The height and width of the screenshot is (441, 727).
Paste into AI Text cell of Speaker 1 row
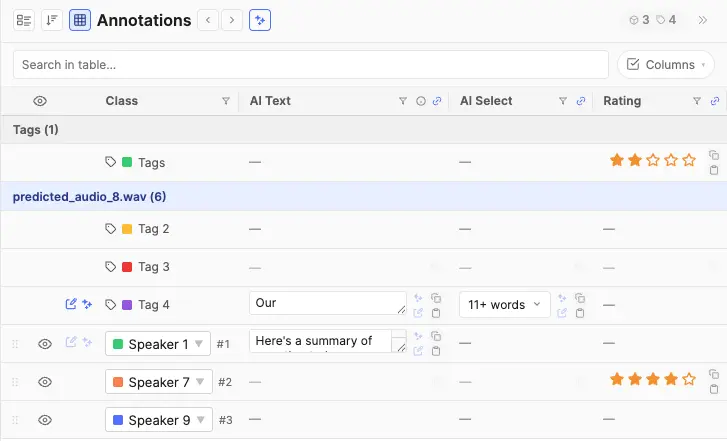(436, 351)
